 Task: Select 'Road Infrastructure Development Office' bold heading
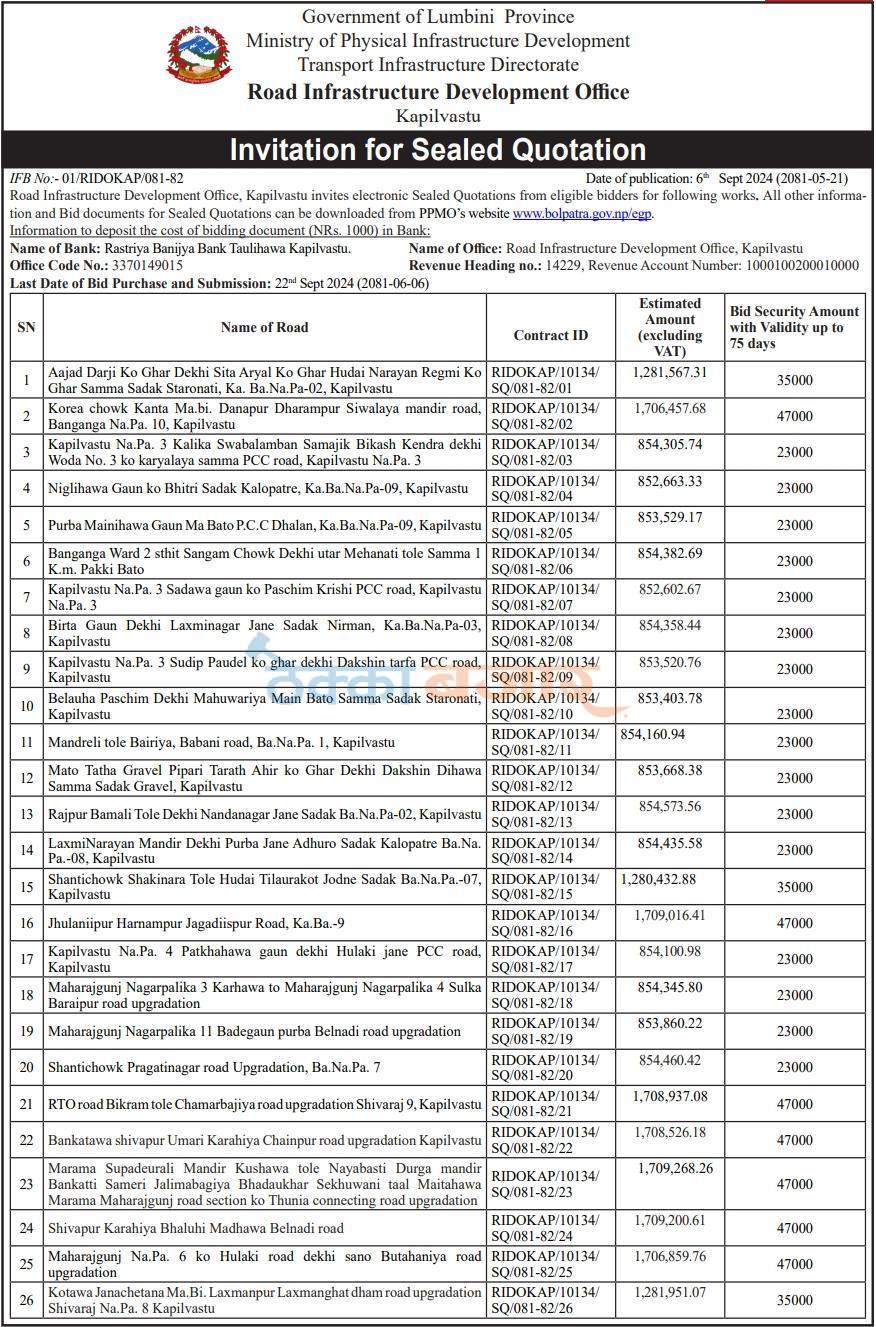coord(438,92)
